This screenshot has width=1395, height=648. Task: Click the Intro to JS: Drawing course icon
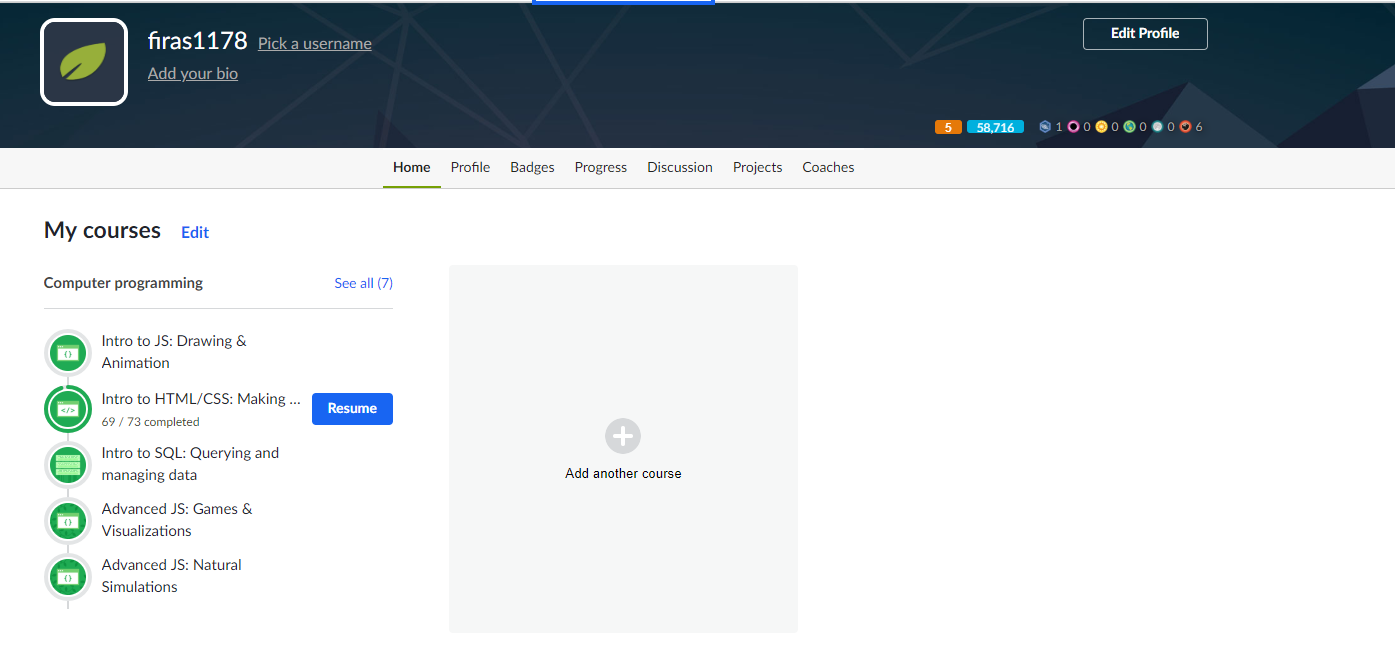[x=68, y=353]
